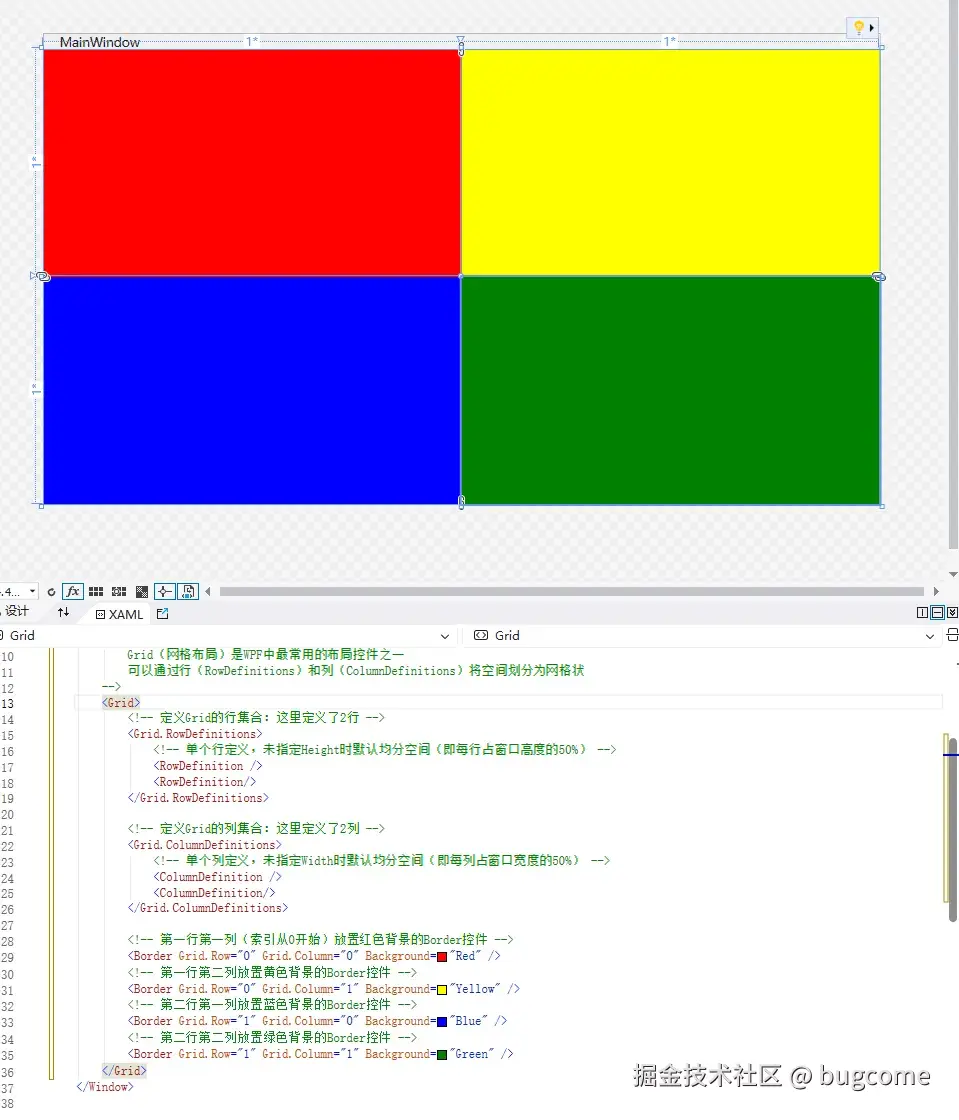The height and width of the screenshot is (1120, 959).
Task: Switch to the 设计 design tab
Action: coord(17,611)
